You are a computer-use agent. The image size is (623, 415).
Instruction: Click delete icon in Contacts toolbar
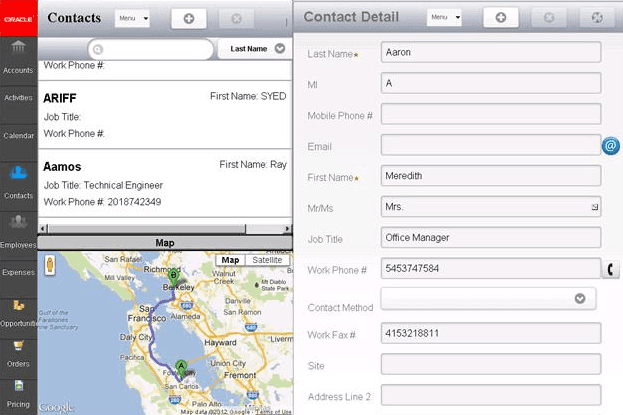tap(236, 18)
